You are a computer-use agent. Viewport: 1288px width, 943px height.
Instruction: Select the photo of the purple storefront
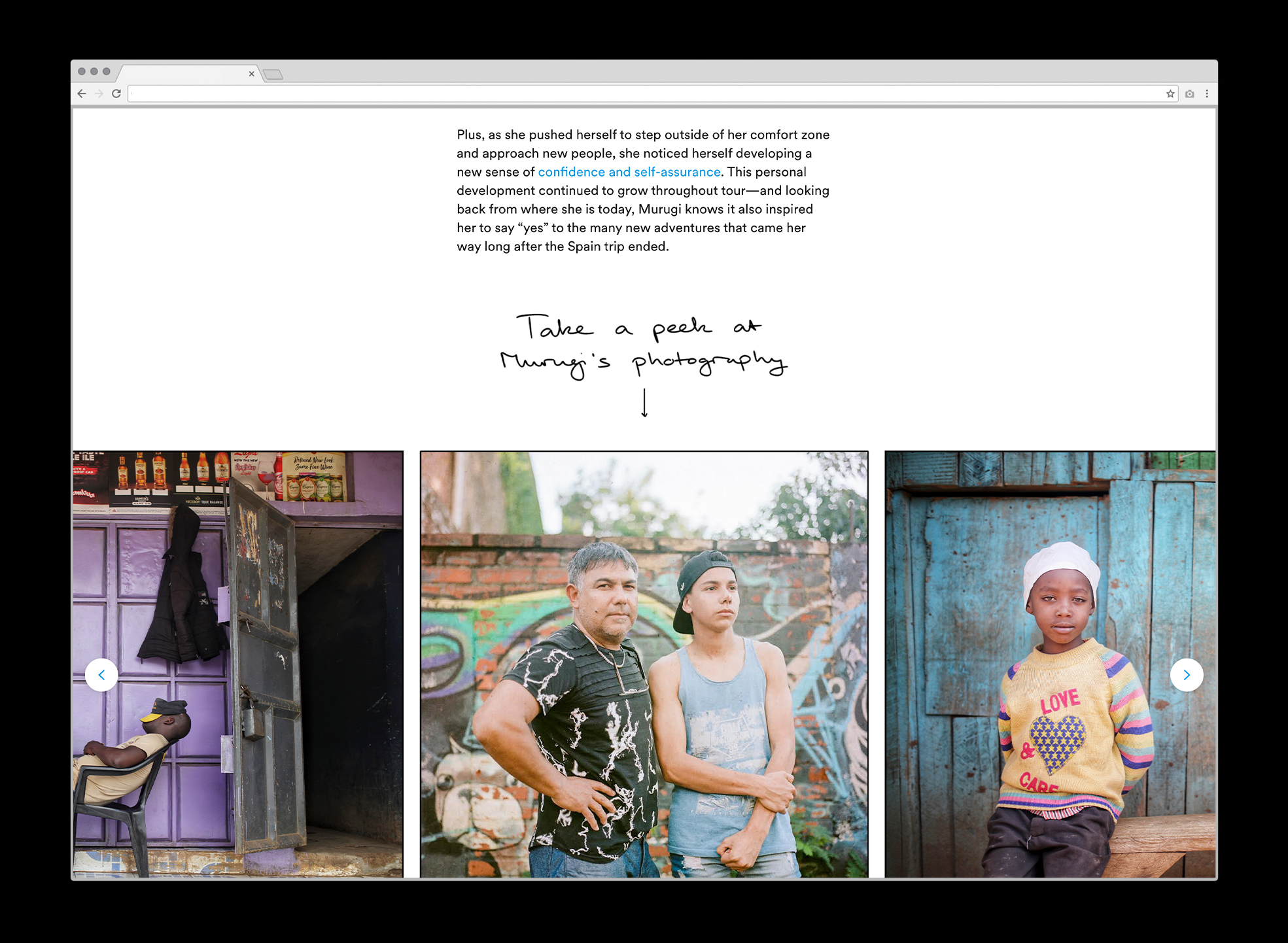[x=238, y=664]
